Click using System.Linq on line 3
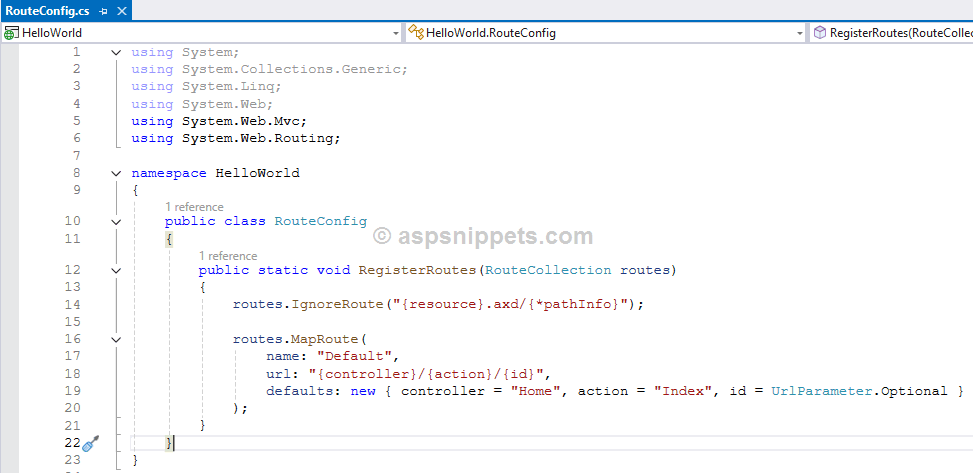Image resolution: width=973 pixels, height=473 pixels. point(207,86)
